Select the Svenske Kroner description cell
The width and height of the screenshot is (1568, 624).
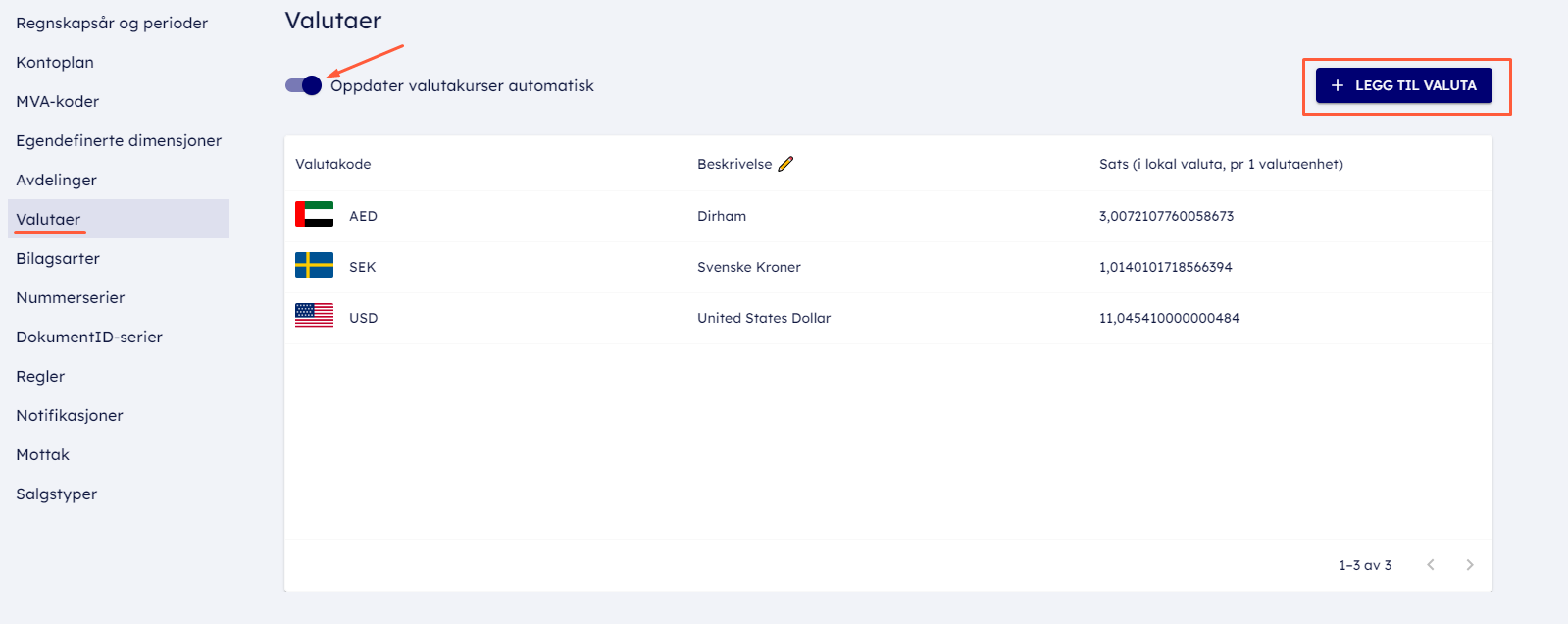(x=749, y=267)
